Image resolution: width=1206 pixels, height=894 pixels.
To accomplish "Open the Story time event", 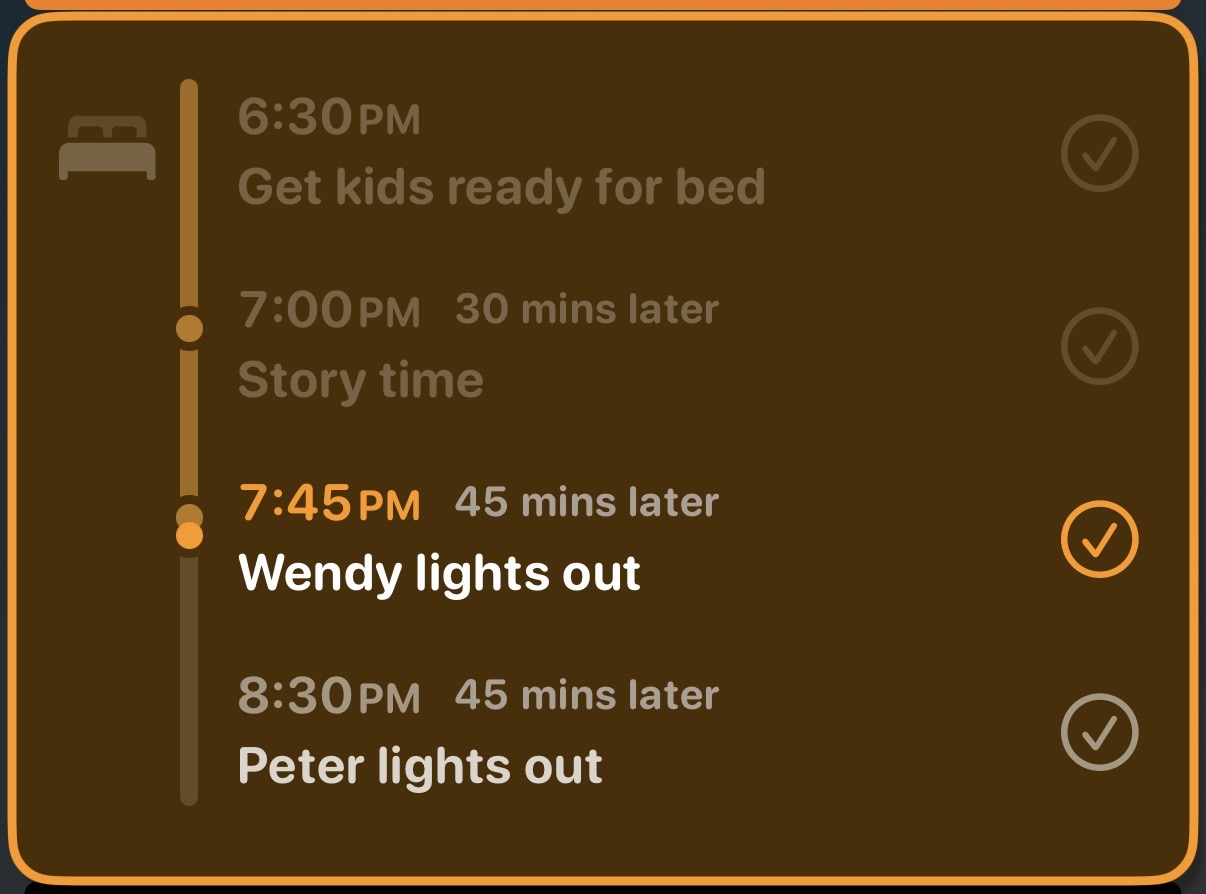I will (x=360, y=380).
